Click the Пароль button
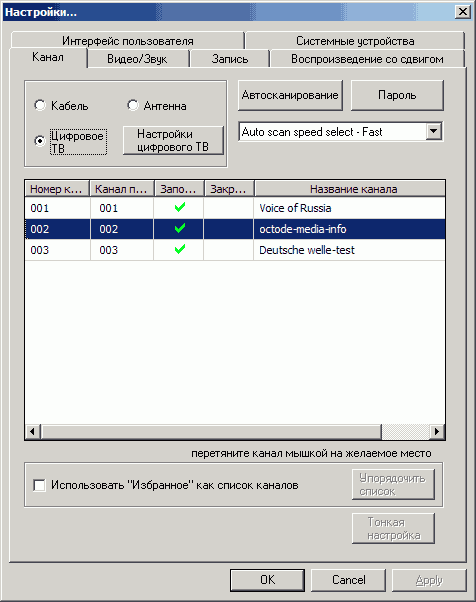The width and height of the screenshot is (476, 602). tap(397, 95)
